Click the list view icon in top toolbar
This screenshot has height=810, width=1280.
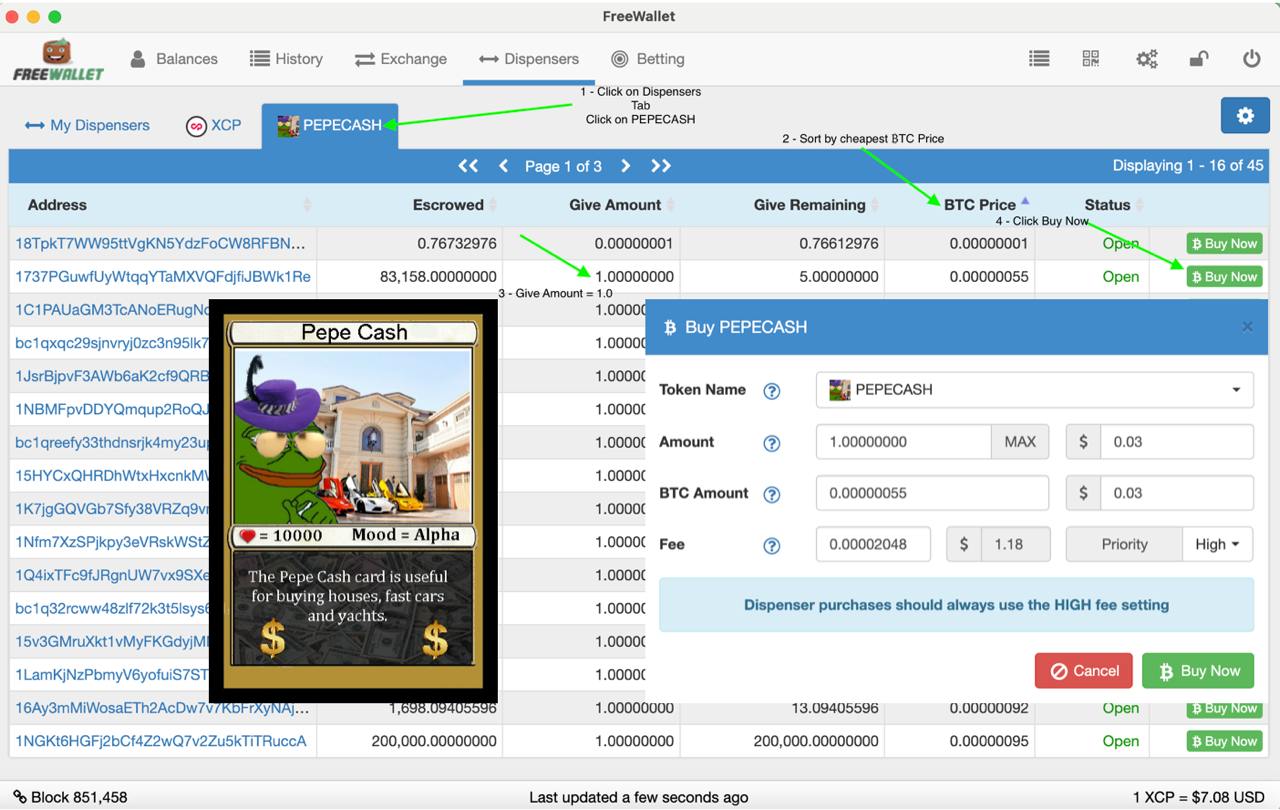(x=1039, y=59)
